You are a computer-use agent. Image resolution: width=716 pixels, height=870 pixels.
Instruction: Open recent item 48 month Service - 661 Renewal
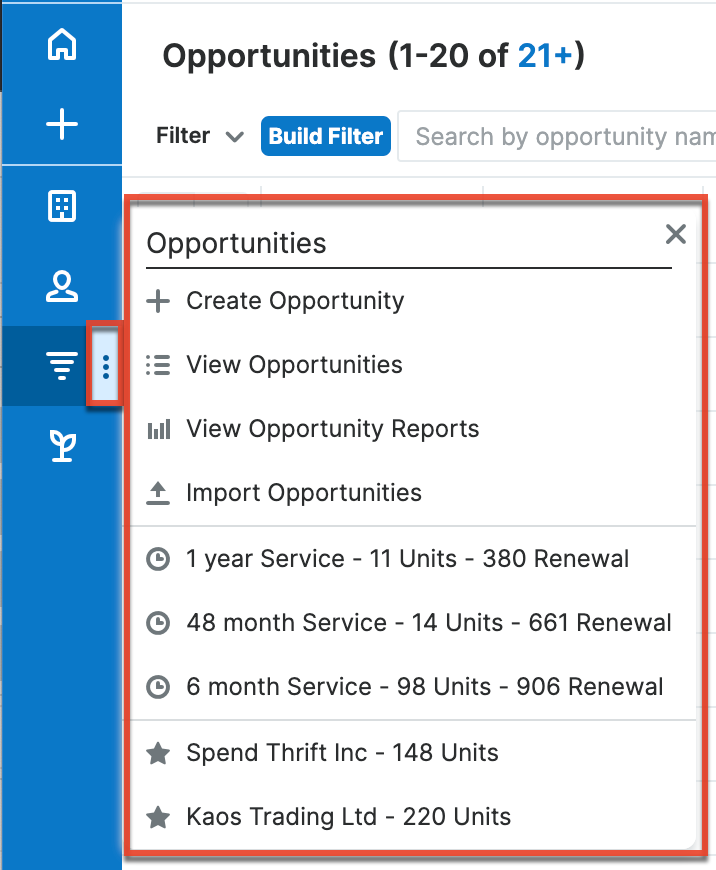click(428, 622)
